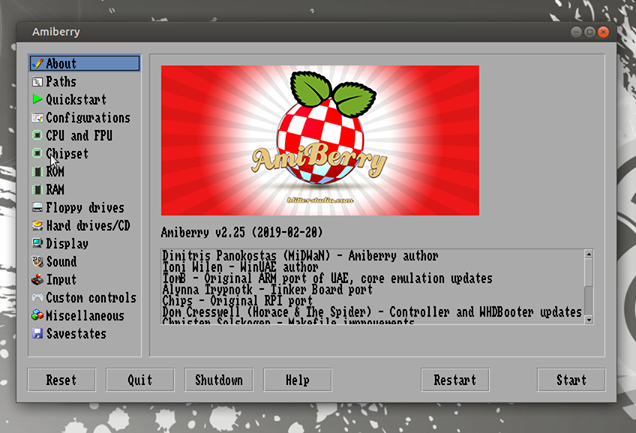Screen dimensions: 636x433
Task: Click the green Quickstart arrow icon
Action: [37, 99]
